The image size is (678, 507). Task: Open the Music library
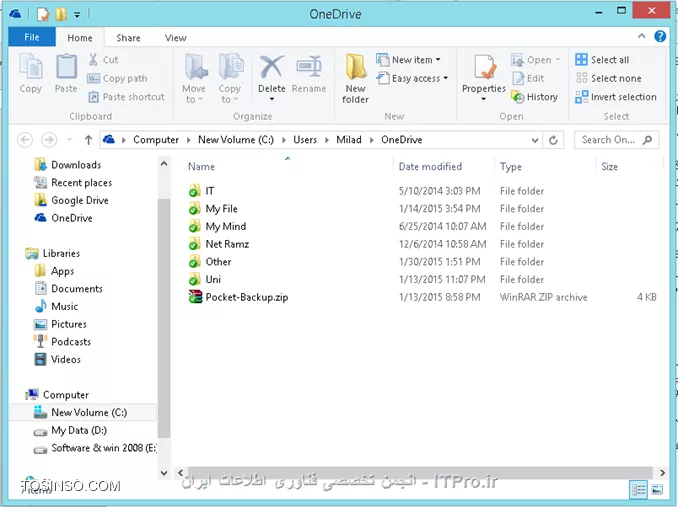(x=56, y=306)
